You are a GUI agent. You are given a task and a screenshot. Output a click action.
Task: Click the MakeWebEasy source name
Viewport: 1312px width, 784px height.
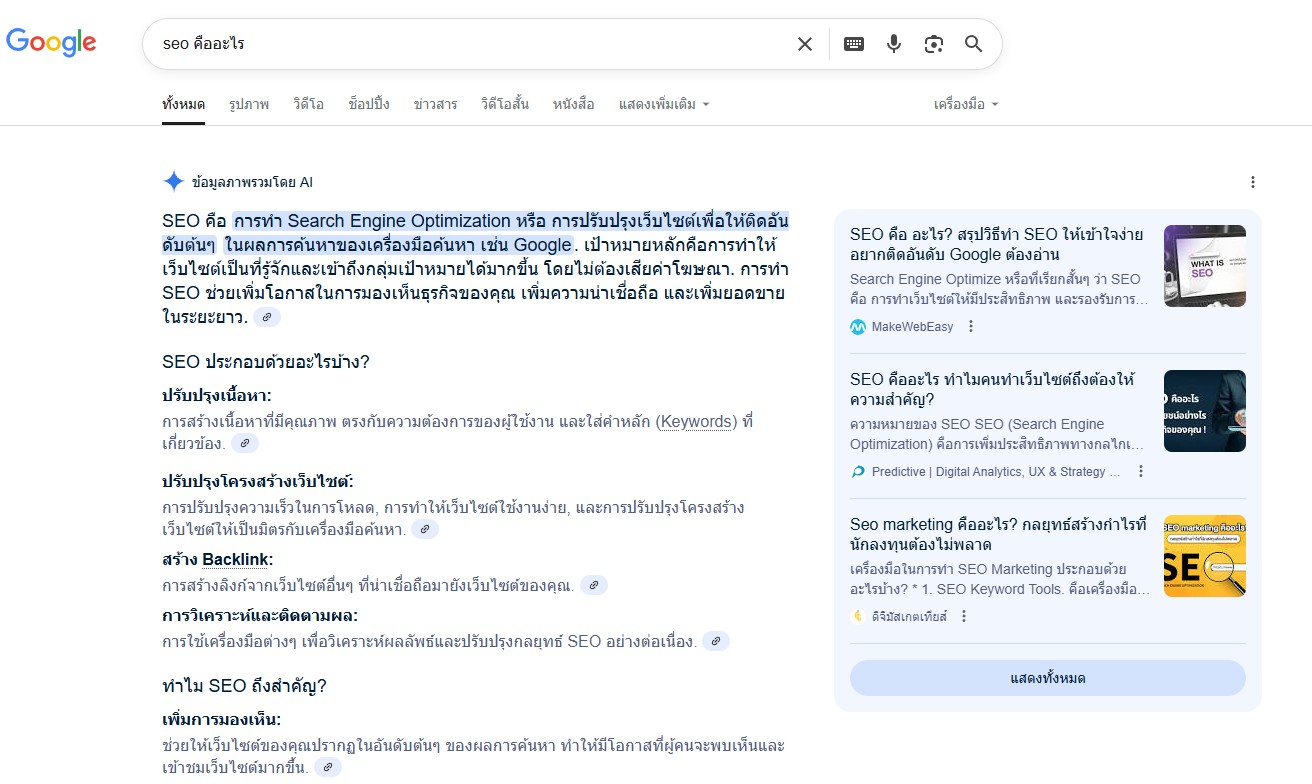(x=913, y=327)
